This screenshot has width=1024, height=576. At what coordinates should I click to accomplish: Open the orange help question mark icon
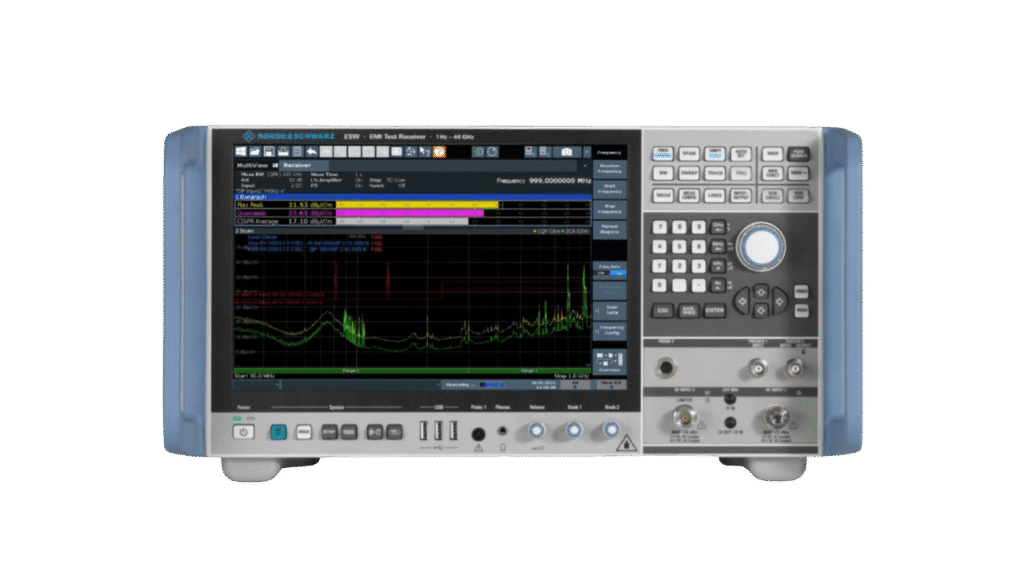pyautogui.click(x=439, y=151)
